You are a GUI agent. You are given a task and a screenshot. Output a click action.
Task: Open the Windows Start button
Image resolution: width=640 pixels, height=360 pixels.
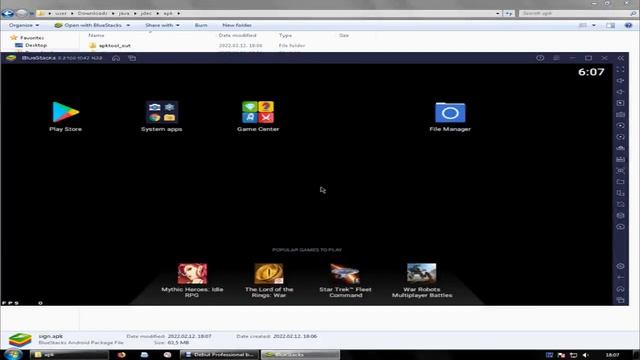13,354
